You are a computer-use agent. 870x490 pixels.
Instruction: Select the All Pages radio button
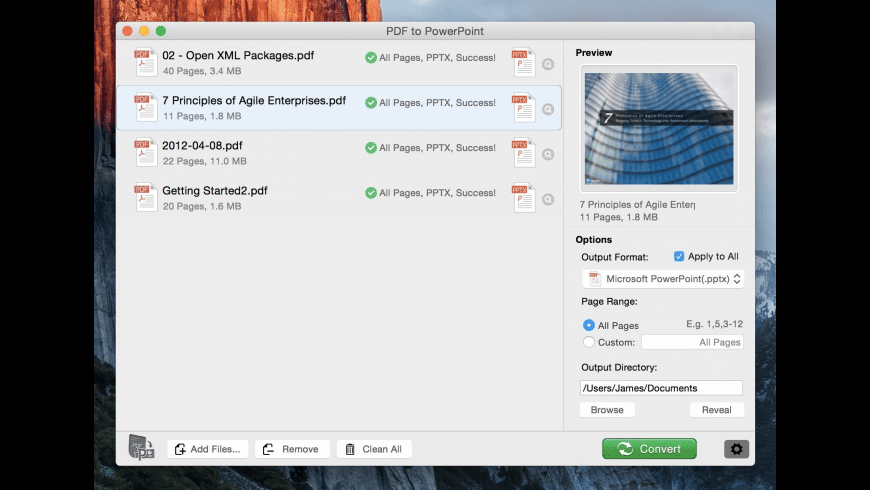[589, 325]
